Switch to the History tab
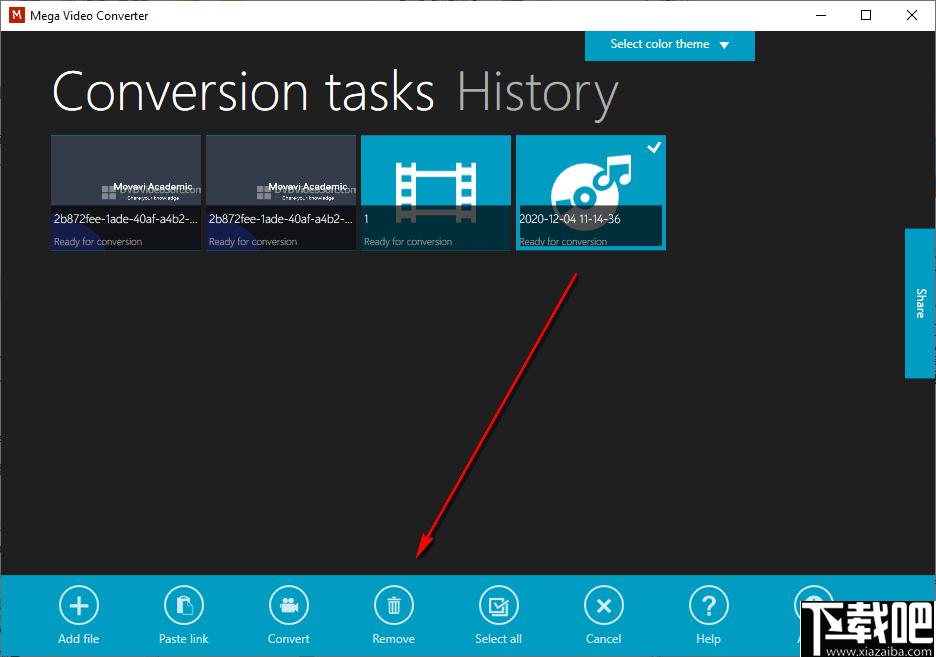The image size is (936, 657). coord(537,92)
